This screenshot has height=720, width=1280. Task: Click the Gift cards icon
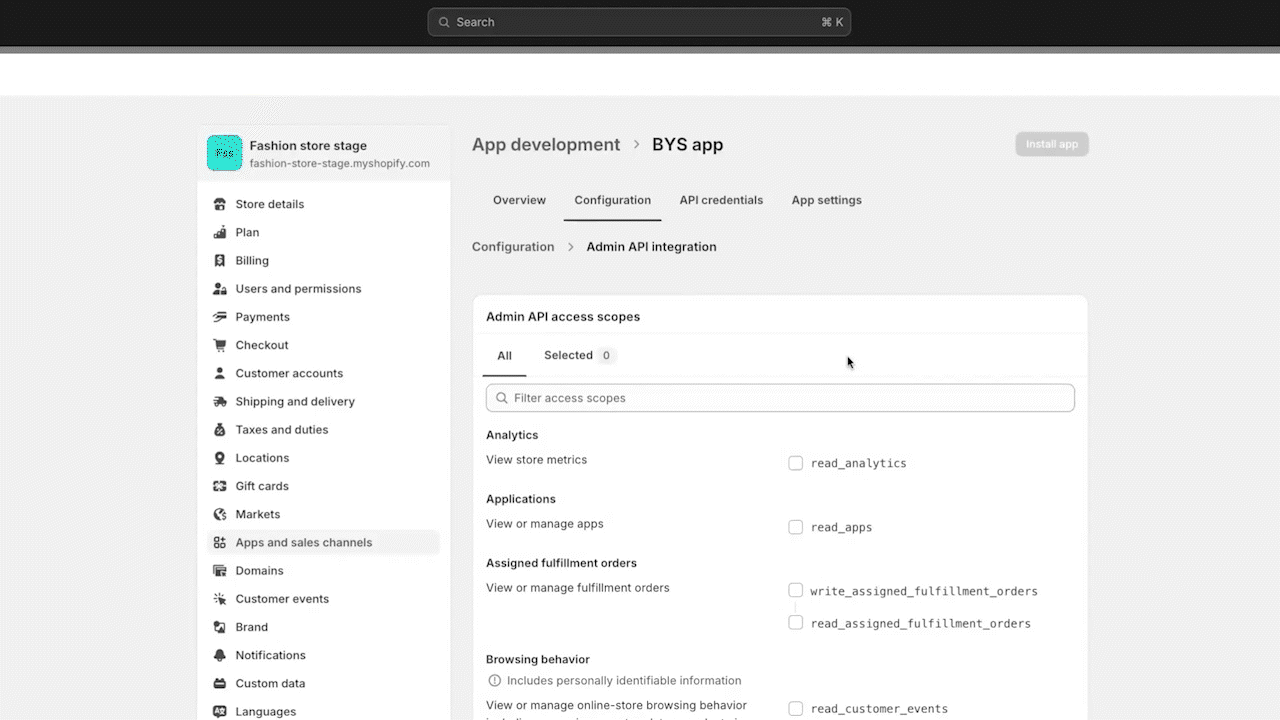pos(220,486)
